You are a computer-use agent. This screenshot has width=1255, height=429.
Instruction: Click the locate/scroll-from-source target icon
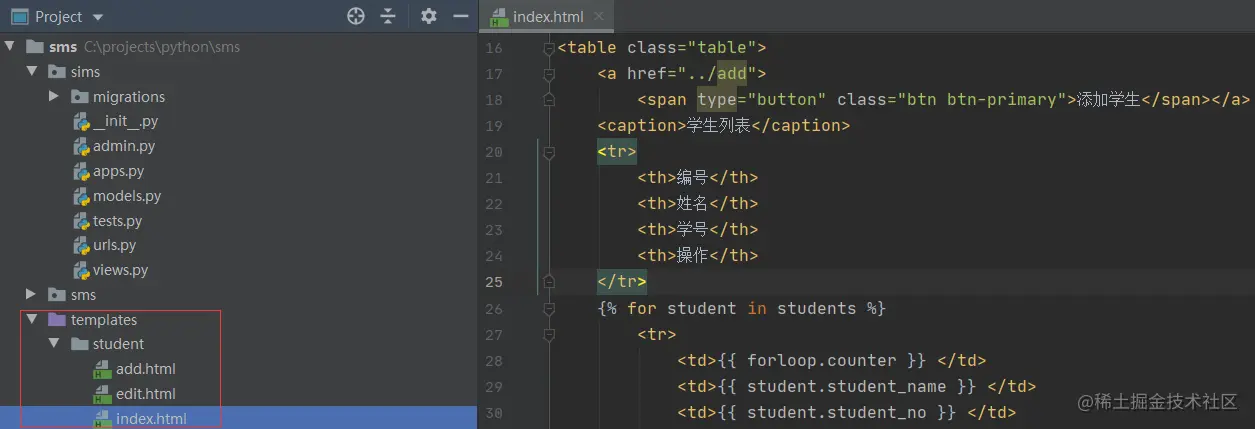pyautogui.click(x=356, y=16)
